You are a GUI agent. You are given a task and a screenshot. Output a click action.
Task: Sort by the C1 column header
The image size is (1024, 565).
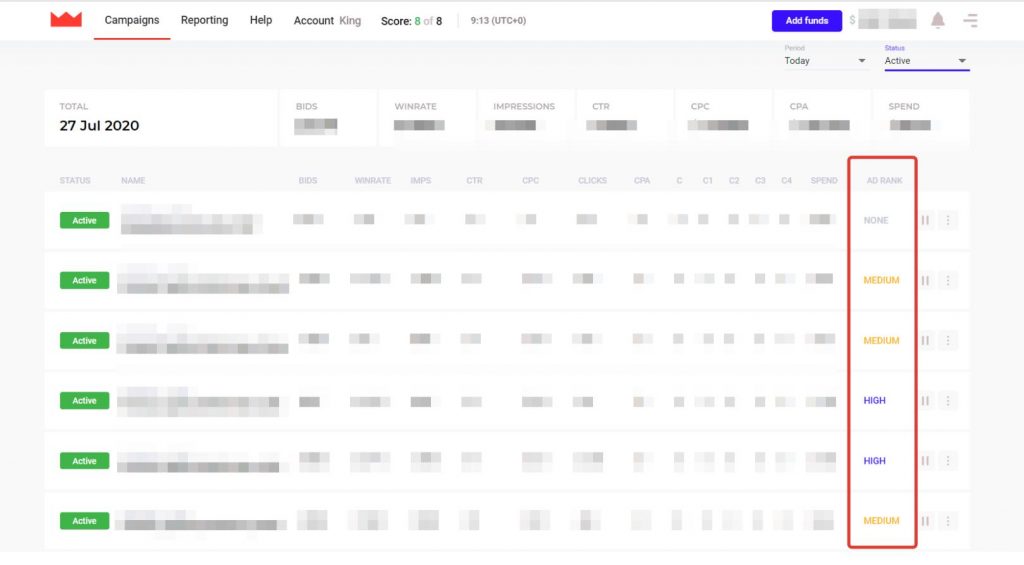(x=707, y=180)
